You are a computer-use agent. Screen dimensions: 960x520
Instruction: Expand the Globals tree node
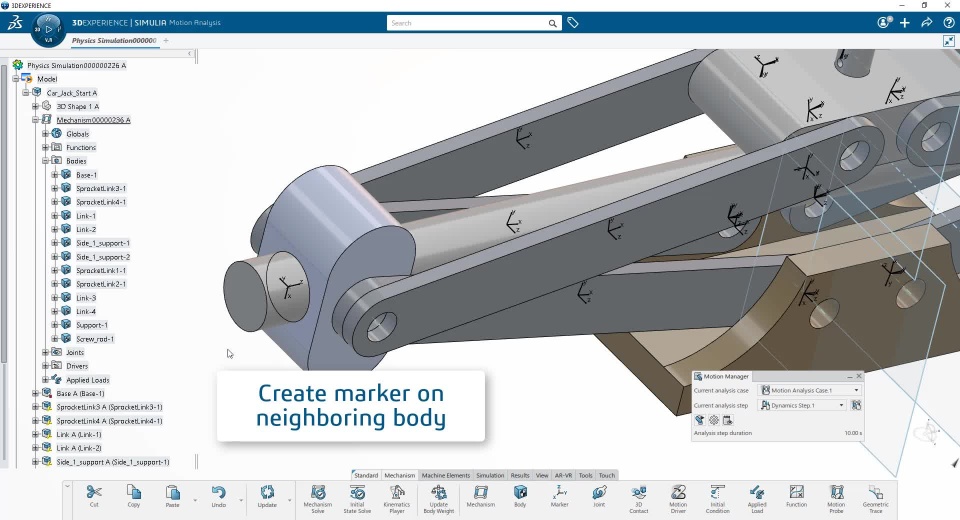point(45,134)
